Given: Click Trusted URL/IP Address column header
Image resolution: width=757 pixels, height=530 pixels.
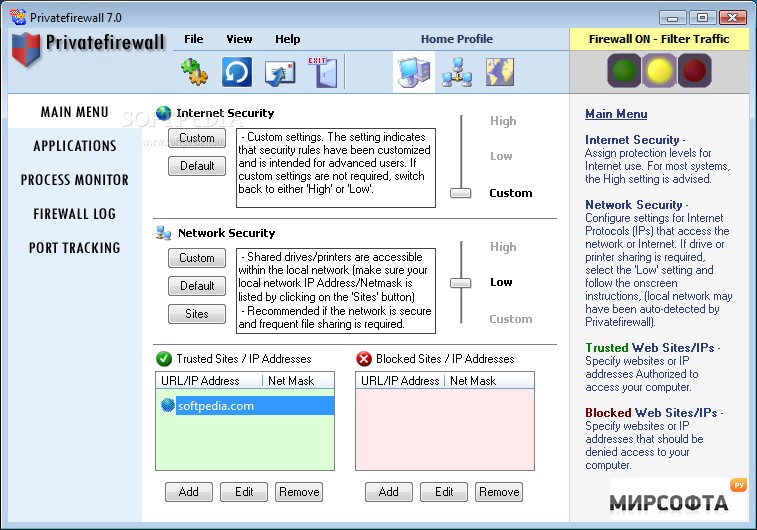Looking at the screenshot, I should coord(209,380).
